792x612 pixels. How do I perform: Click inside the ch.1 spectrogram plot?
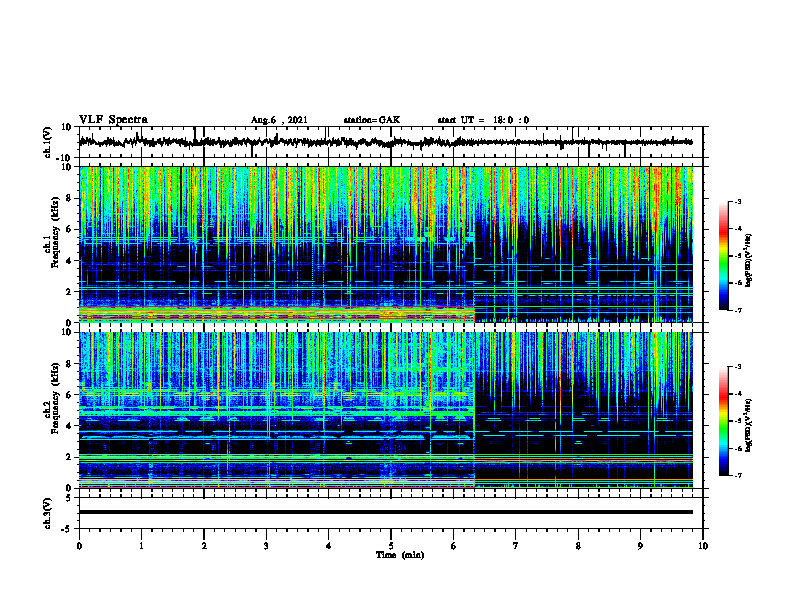[386, 244]
